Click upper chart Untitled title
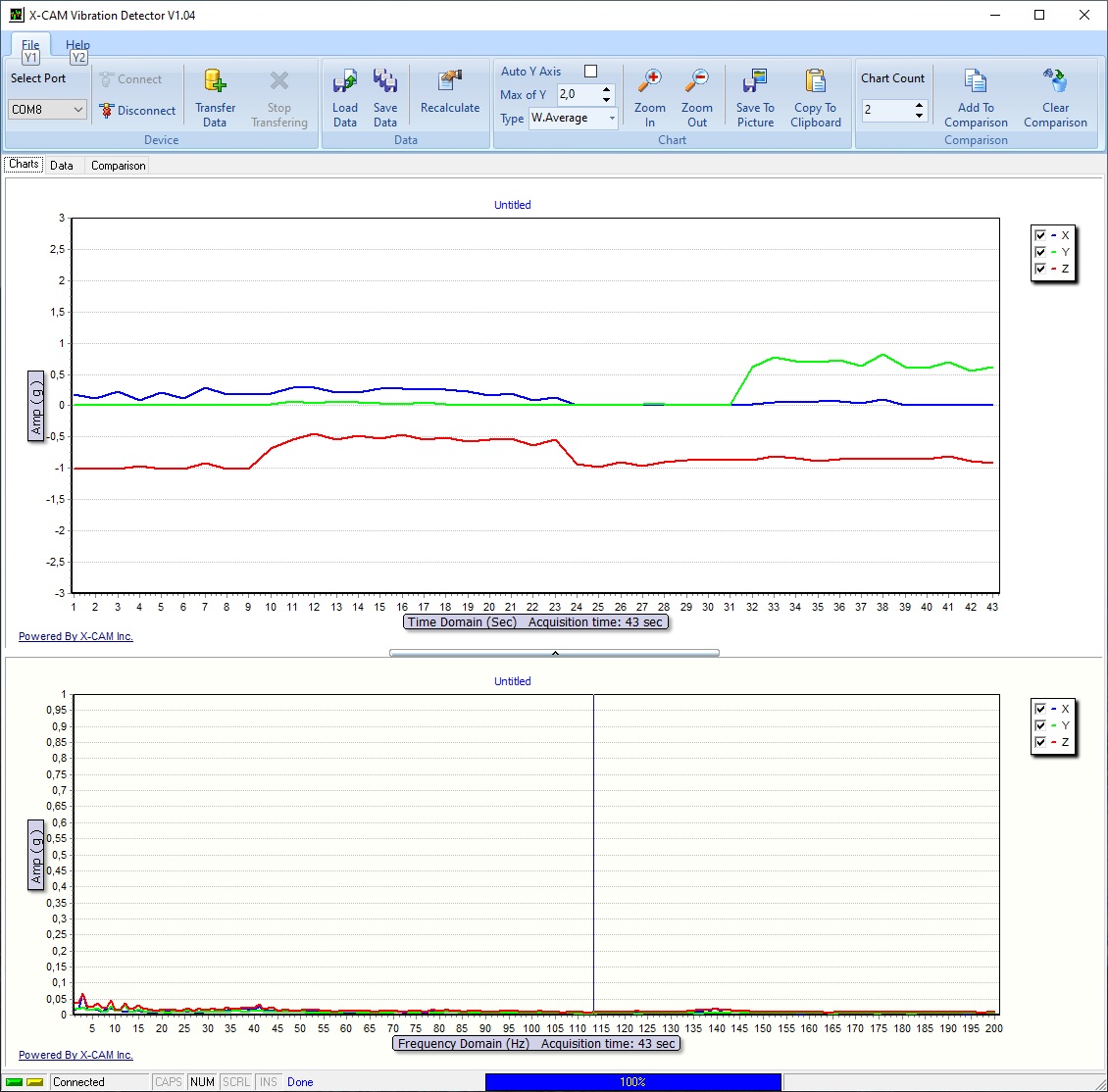 click(x=512, y=205)
